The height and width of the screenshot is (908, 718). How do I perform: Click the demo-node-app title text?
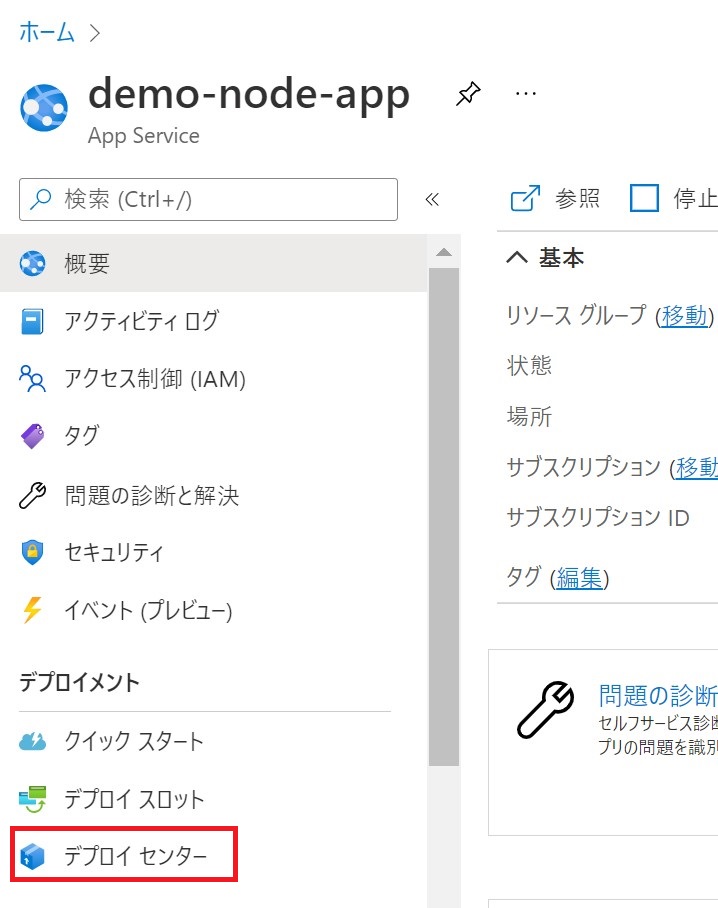pyautogui.click(x=249, y=94)
